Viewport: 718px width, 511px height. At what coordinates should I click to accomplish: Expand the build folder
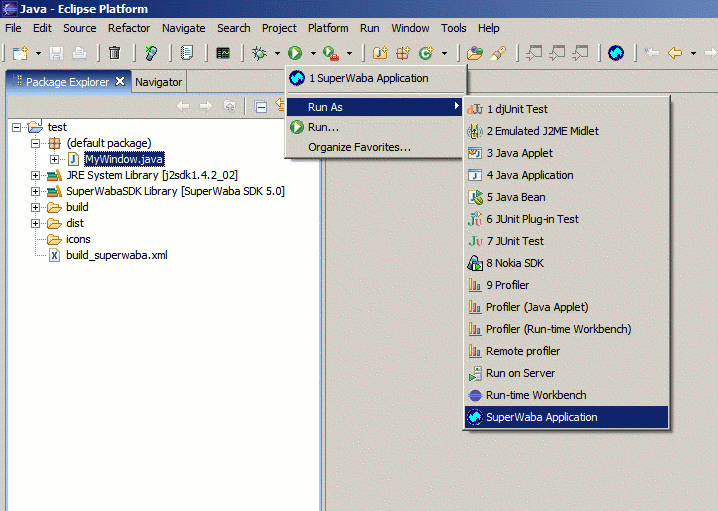[x=37, y=208]
